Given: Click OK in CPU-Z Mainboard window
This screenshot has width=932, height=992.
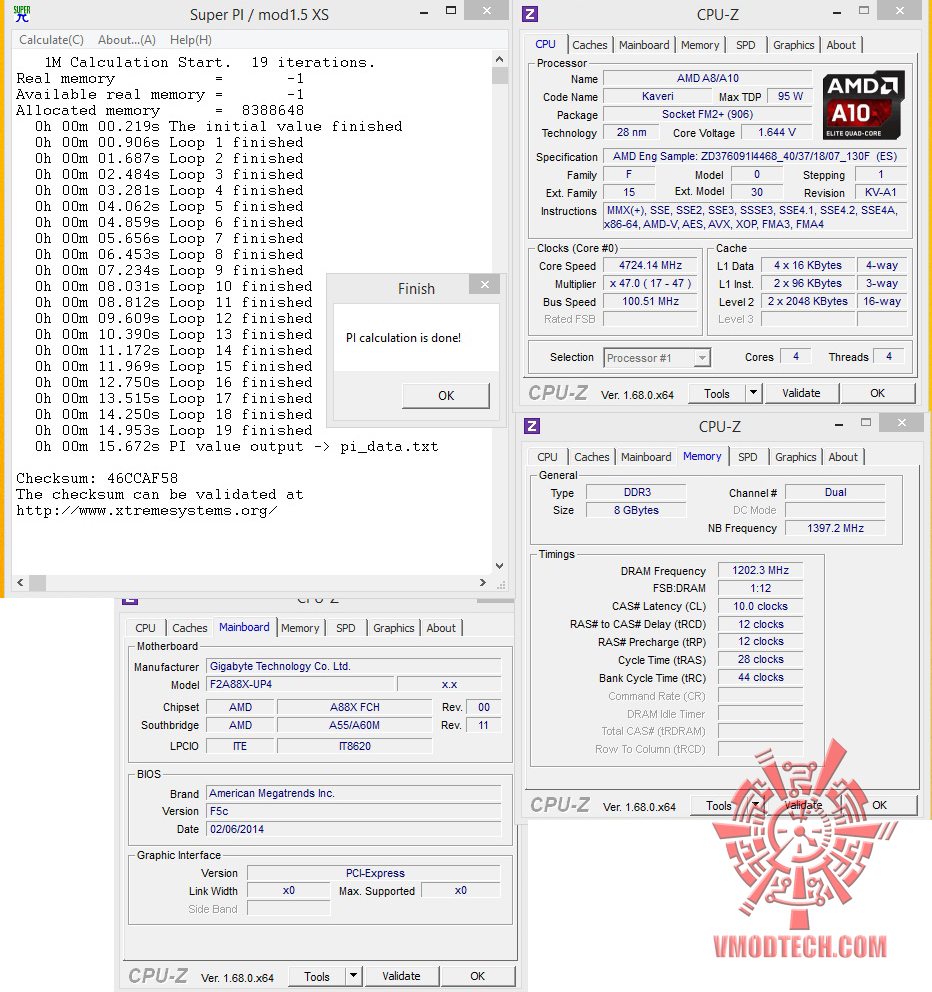Looking at the screenshot, I should pyautogui.click(x=478, y=976).
